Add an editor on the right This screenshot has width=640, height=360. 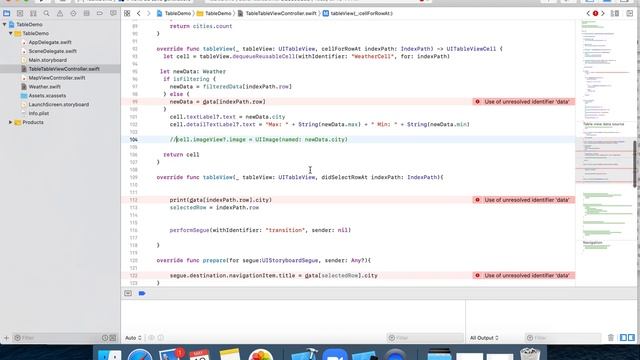[x=629, y=13]
